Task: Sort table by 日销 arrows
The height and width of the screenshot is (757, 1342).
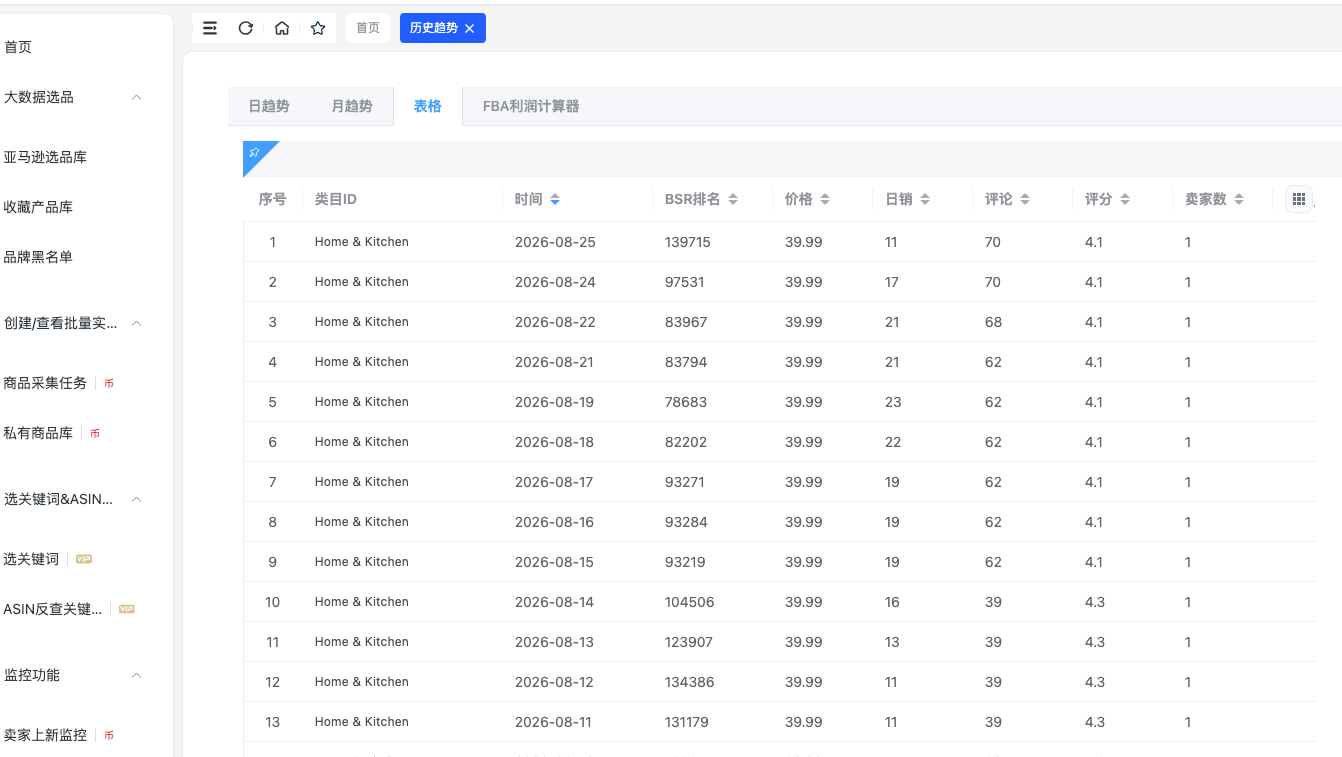Action: [x=925, y=199]
